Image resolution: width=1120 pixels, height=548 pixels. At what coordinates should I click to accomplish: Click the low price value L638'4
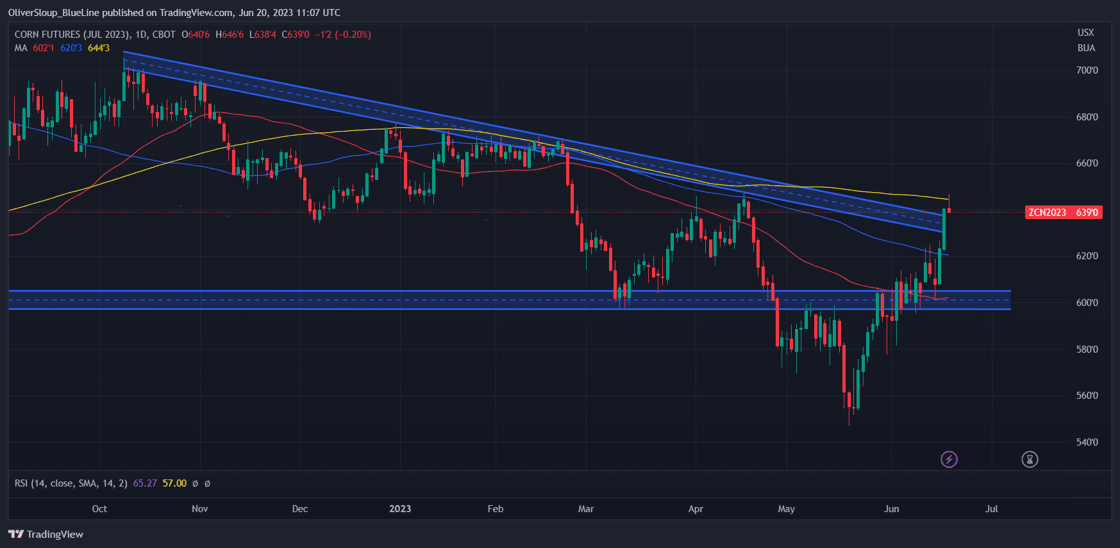pos(261,34)
